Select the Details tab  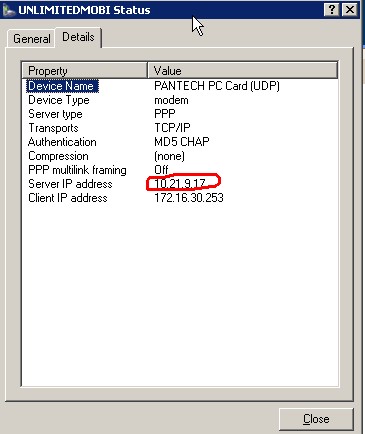tap(78, 37)
